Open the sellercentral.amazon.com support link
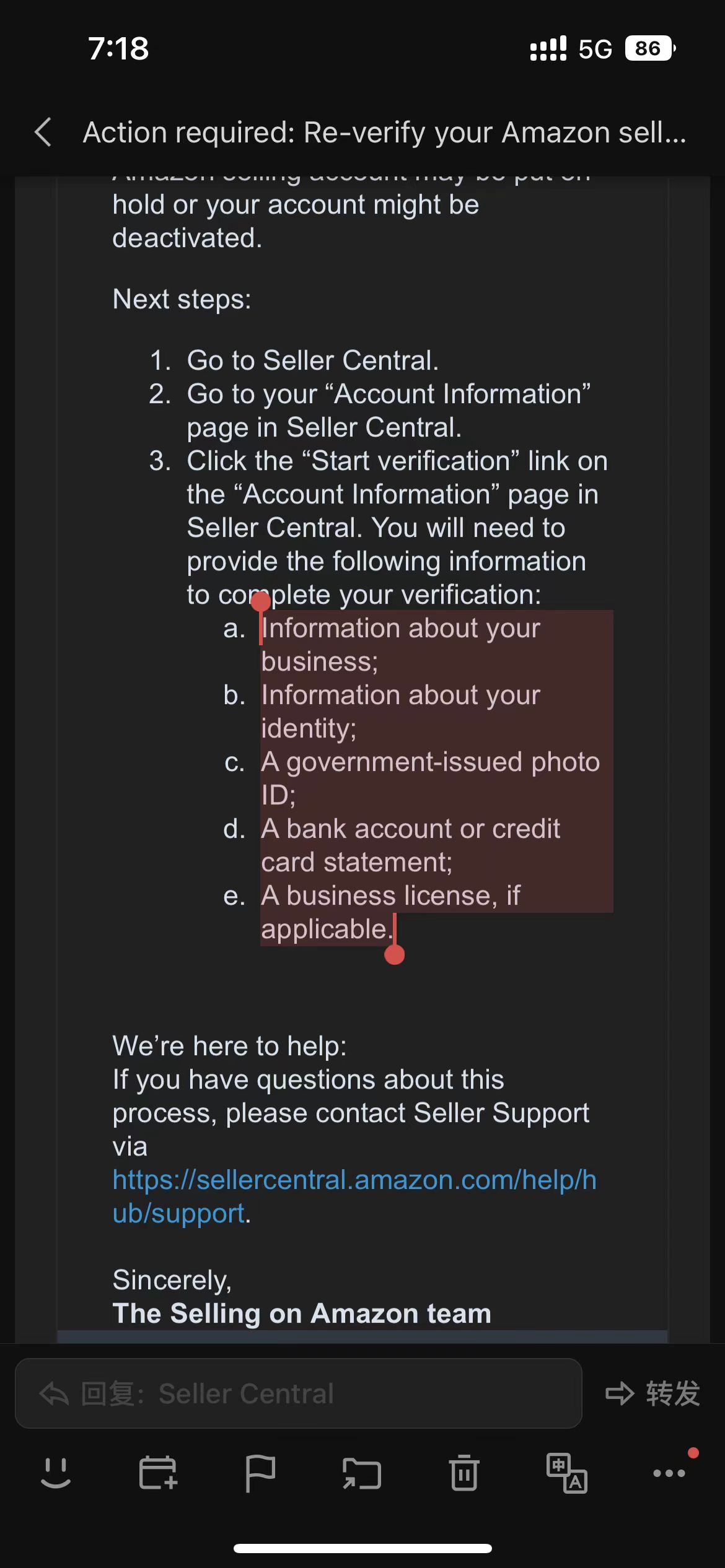The height and width of the screenshot is (1568, 725). pyautogui.click(x=354, y=1196)
